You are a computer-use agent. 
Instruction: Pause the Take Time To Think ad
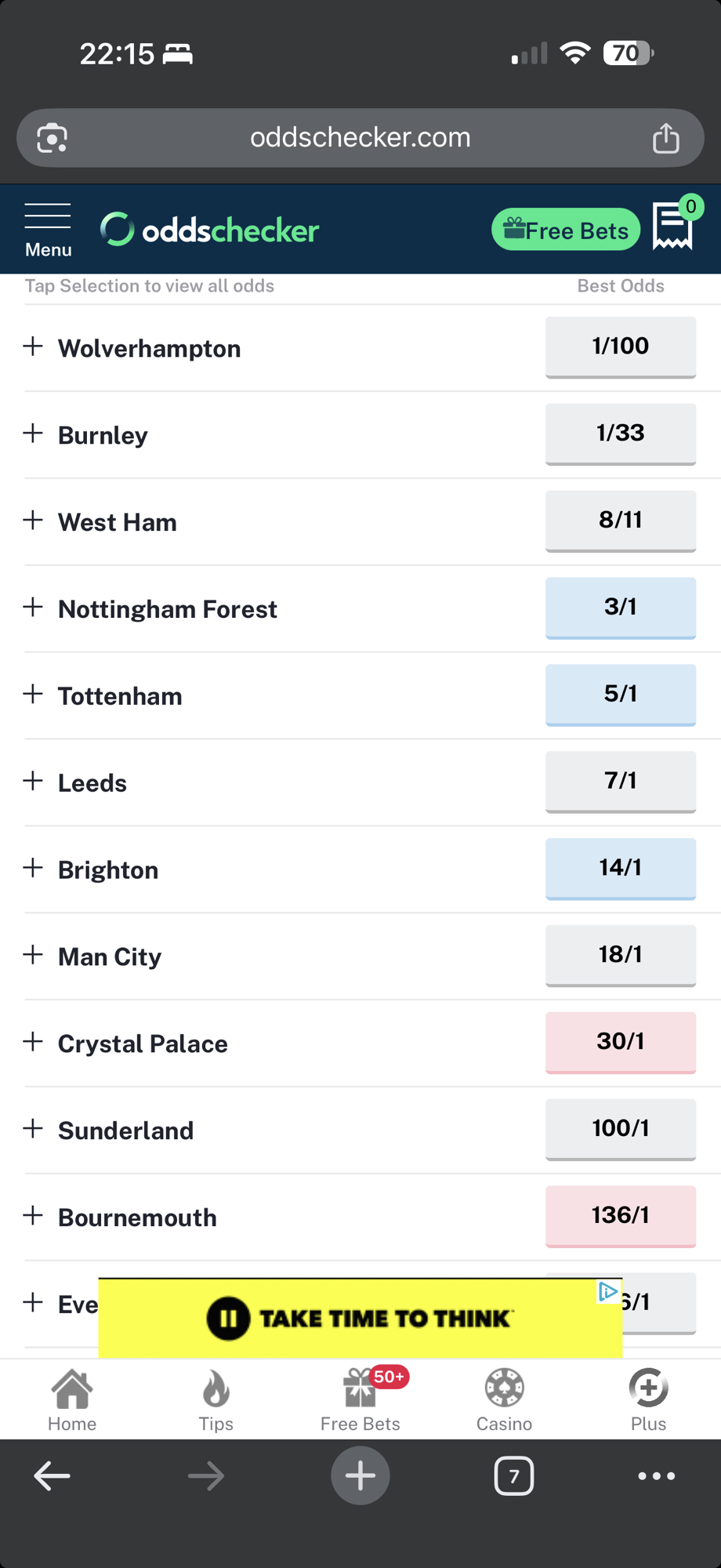pyautogui.click(x=228, y=1319)
